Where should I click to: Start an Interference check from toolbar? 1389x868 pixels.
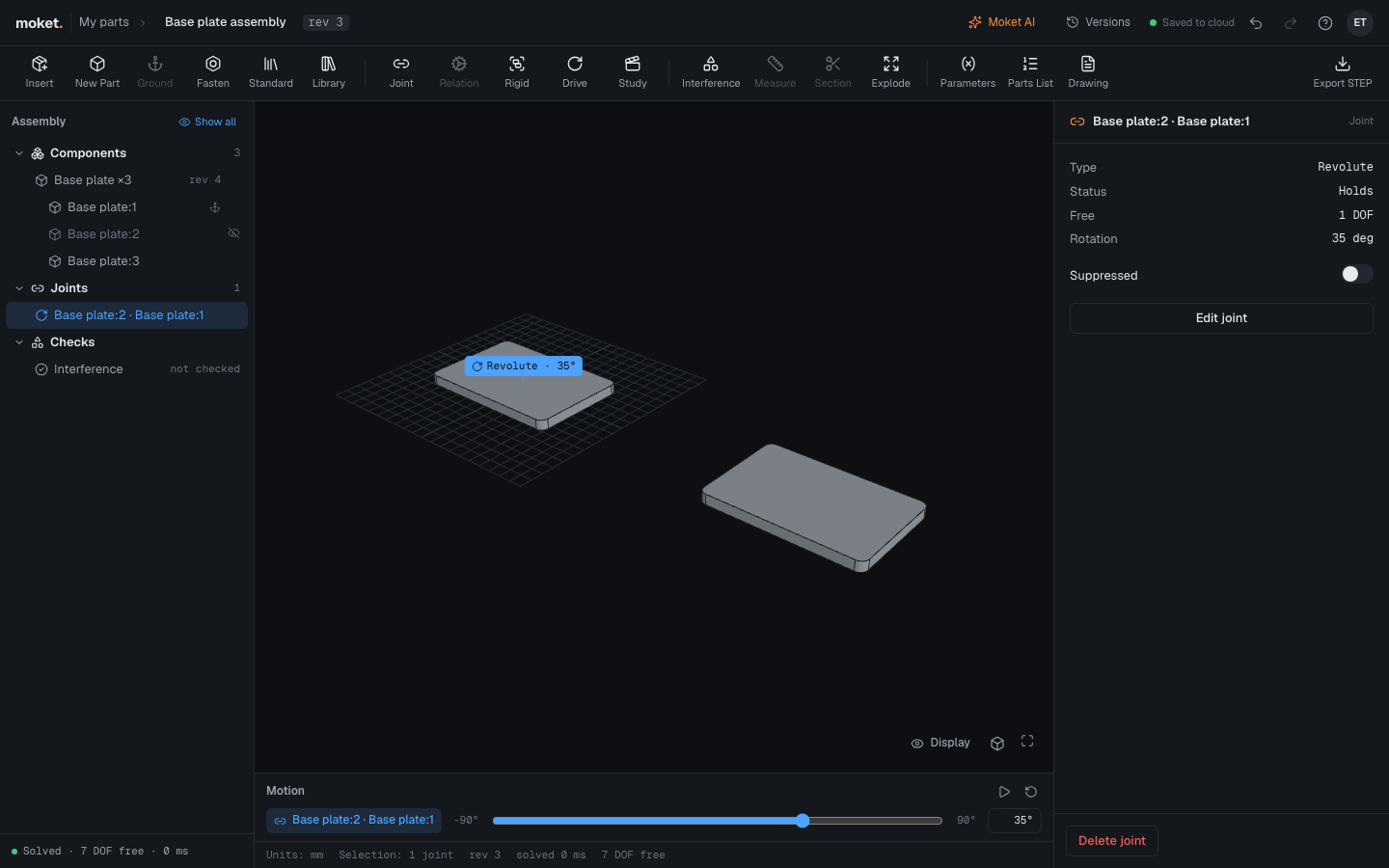pos(711,72)
